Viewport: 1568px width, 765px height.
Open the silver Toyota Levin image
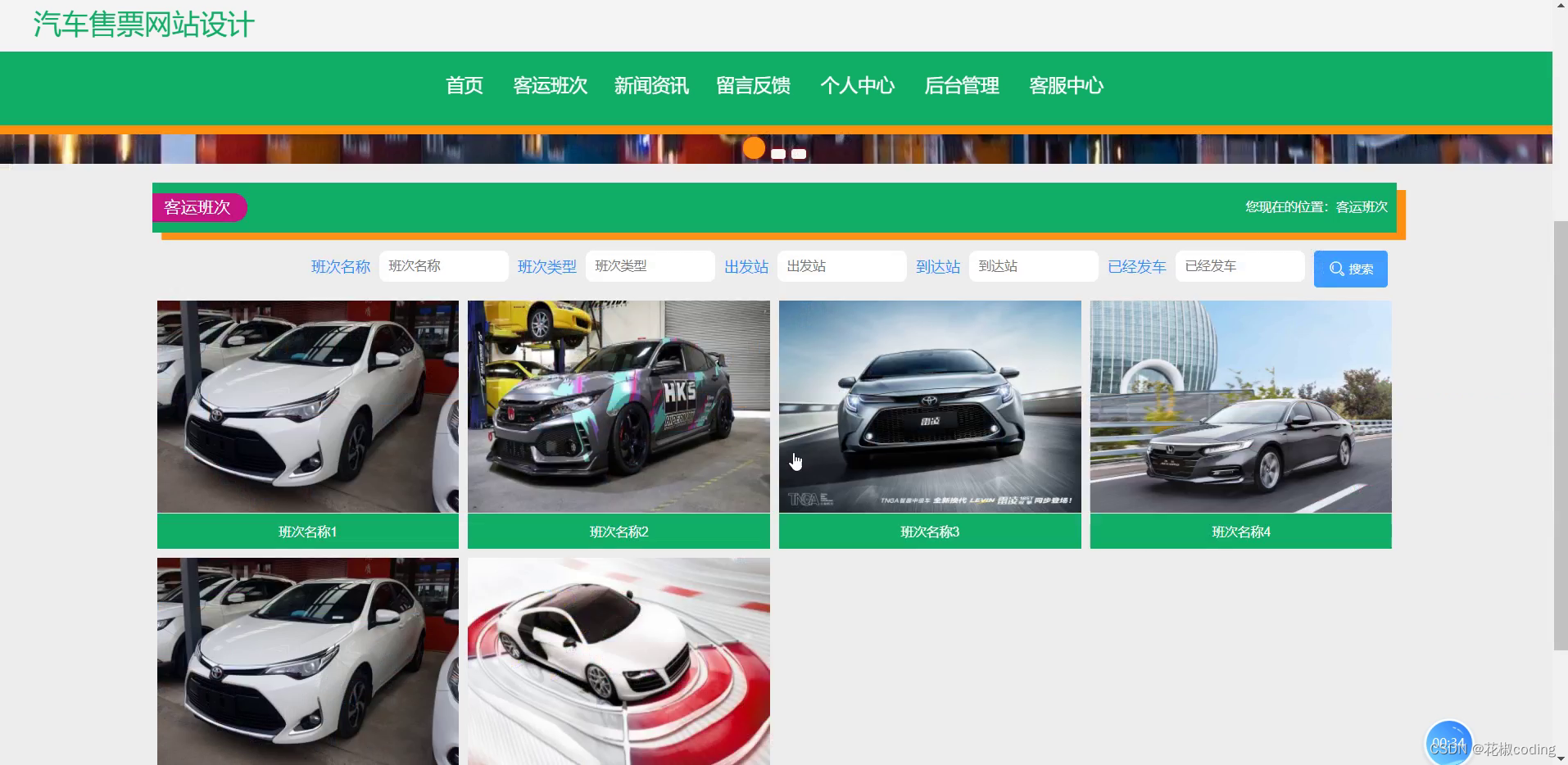point(930,406)
